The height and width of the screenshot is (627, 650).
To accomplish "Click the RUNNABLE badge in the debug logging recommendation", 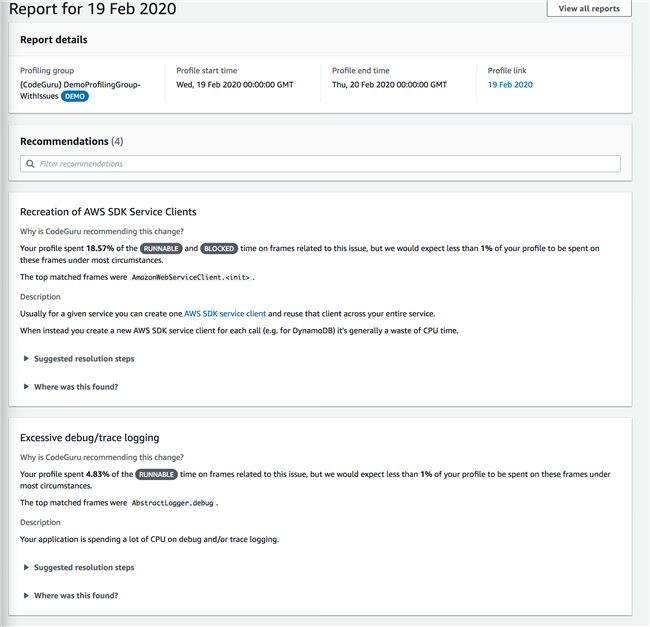I will (155, 474).
